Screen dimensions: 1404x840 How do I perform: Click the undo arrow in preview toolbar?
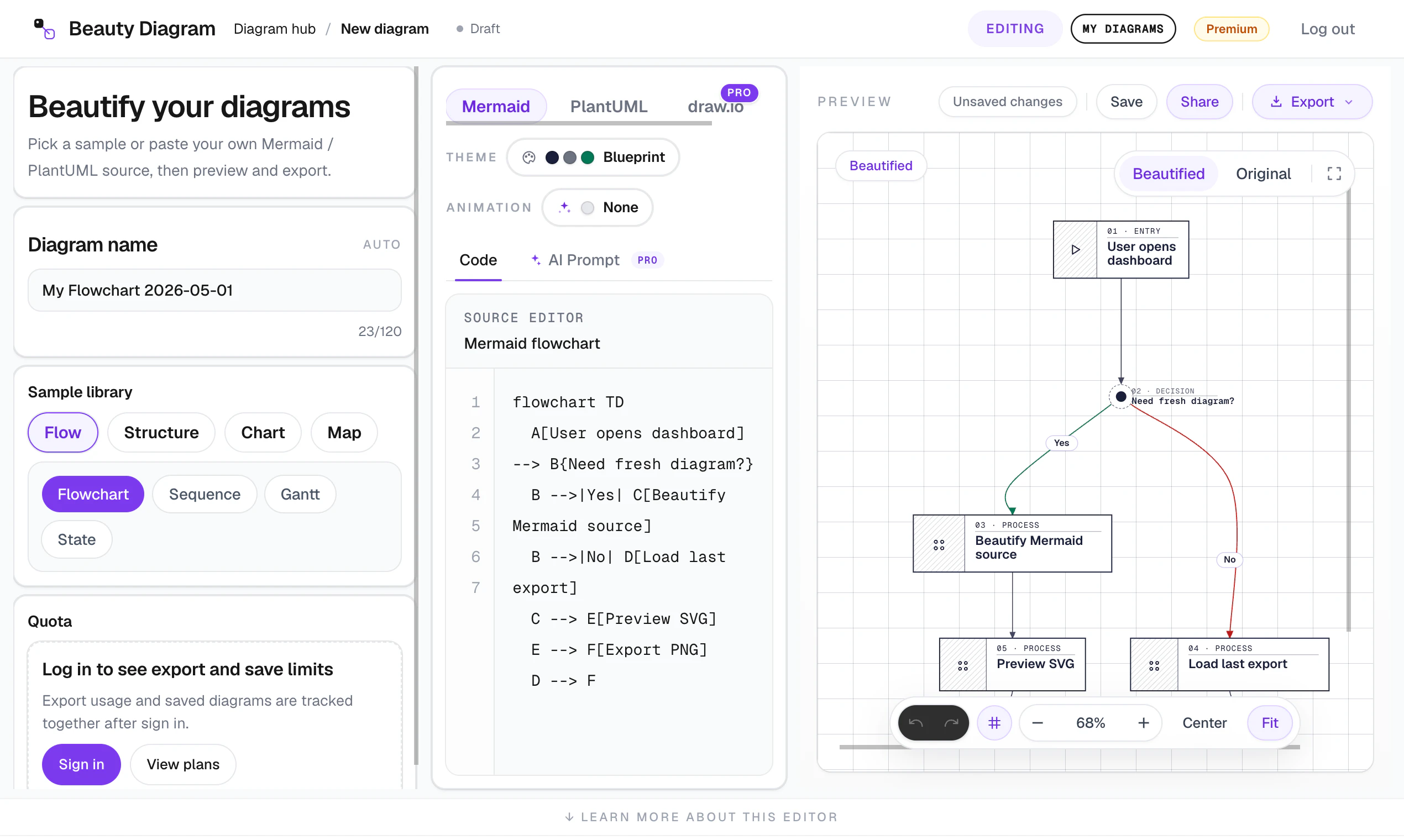click(915, 723)
